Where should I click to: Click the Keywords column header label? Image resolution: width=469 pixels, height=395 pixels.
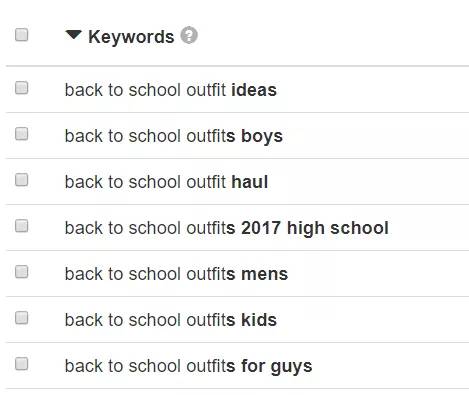131,36
